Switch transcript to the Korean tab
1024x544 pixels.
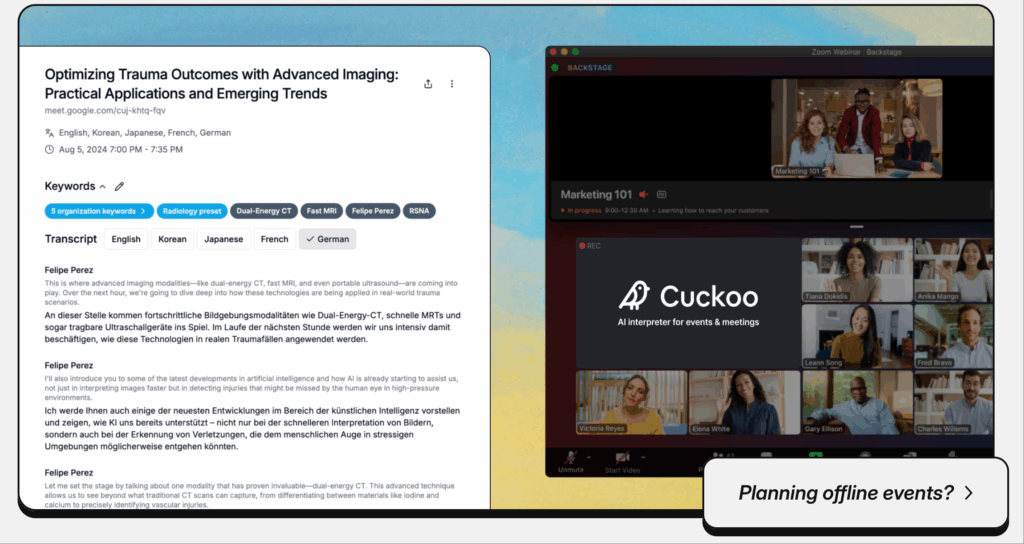(x=172, y=239)
